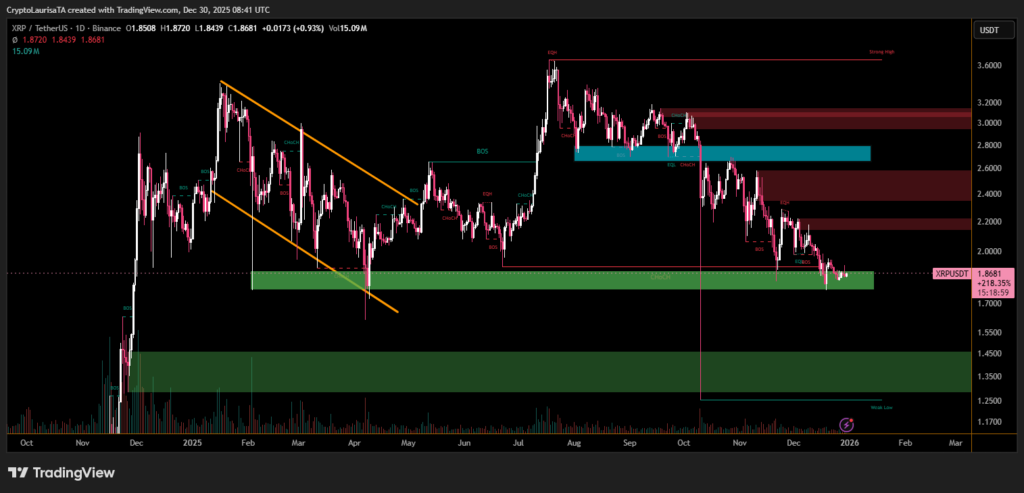Open the USDT currency dropdown
The width and height of the screenshot is (1024, 493).
[989, 30]
